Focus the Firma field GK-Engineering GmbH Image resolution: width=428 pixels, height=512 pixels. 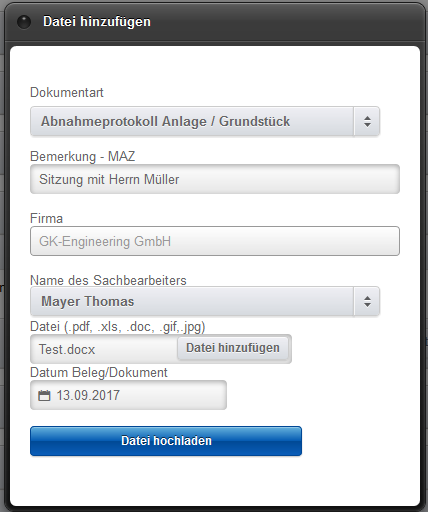pyautogui.click(x=215, y=241)
